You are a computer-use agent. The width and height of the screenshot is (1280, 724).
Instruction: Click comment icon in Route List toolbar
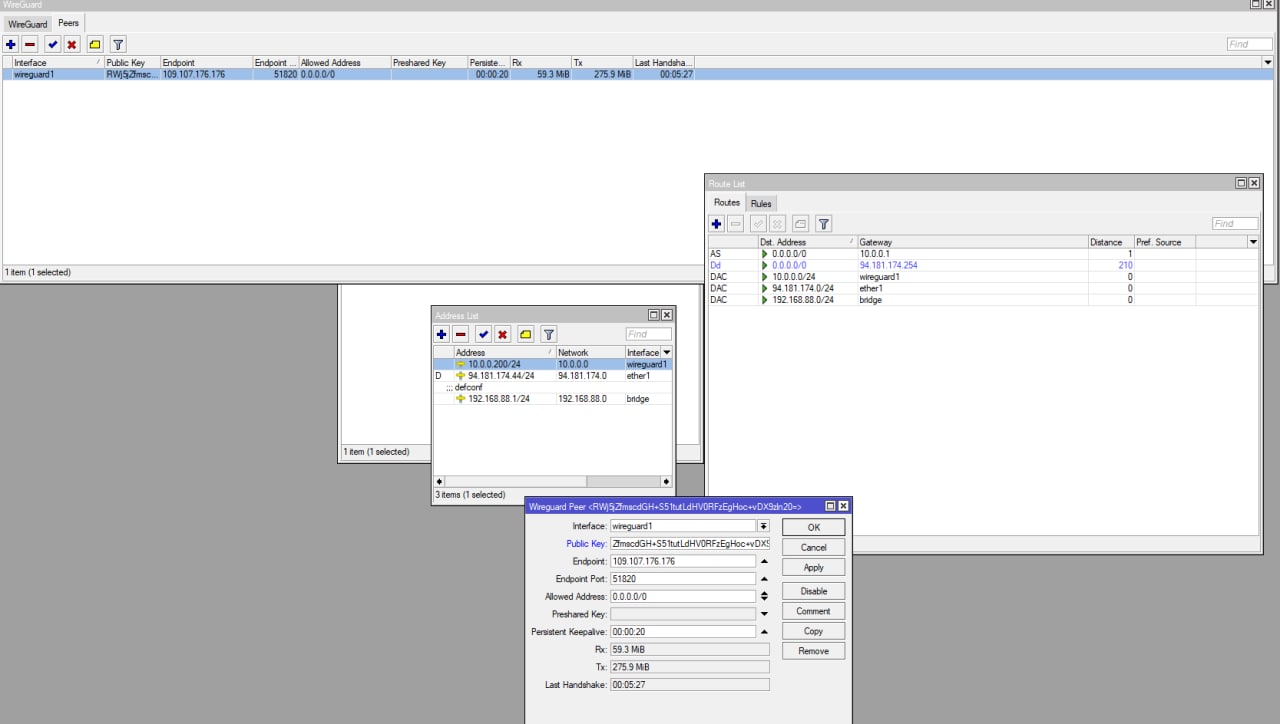pos(800,224)
